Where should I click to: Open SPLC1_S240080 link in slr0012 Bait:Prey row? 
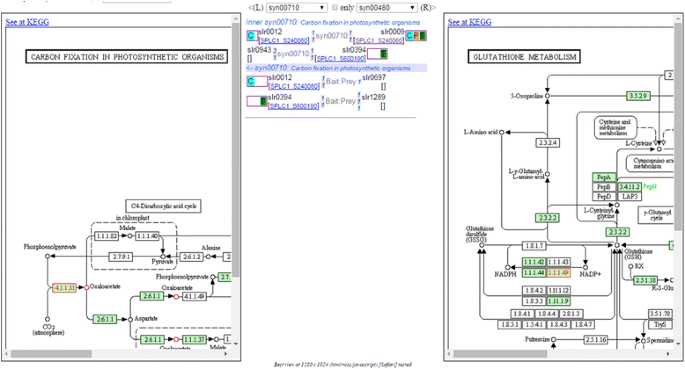click(x=294, y=86)
